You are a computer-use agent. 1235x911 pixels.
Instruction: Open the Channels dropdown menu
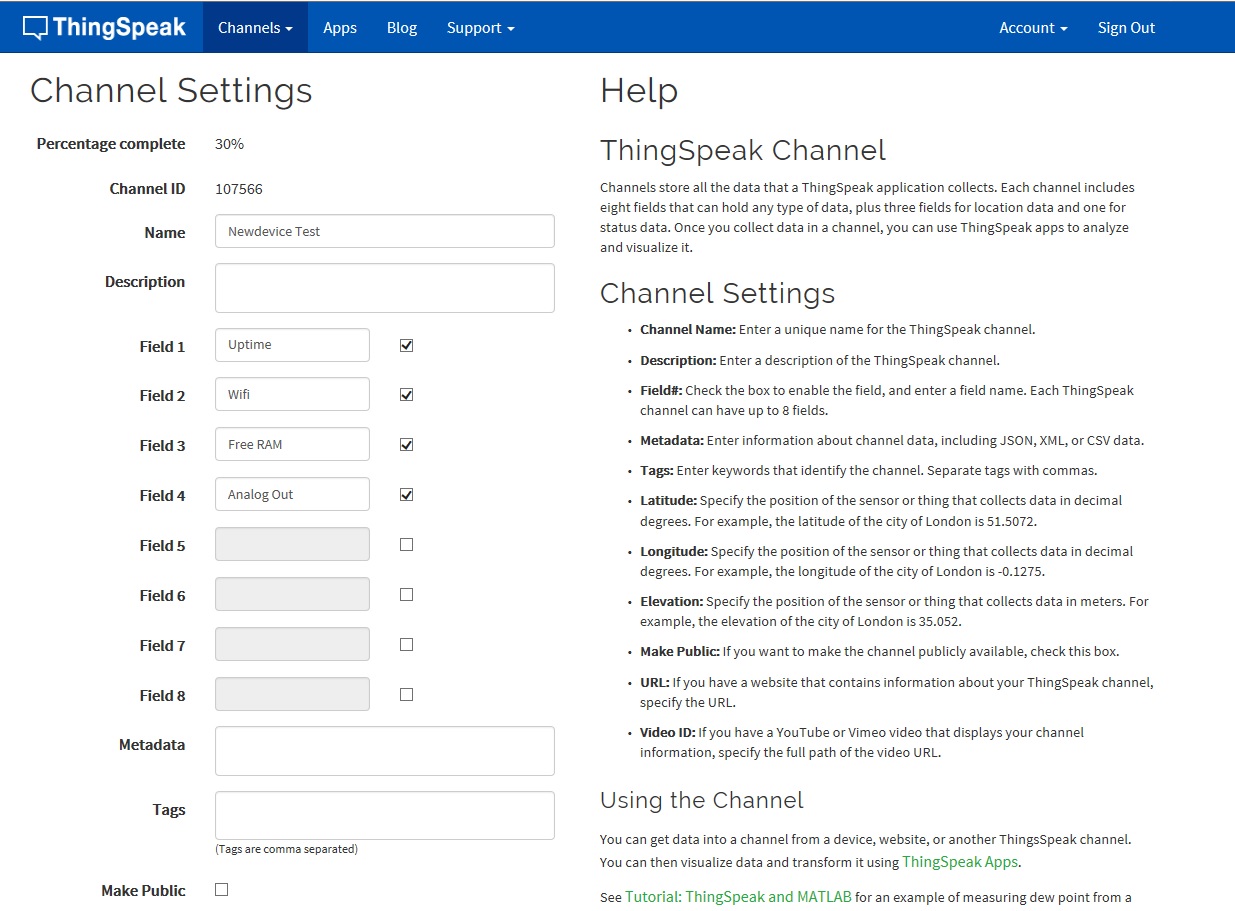click(255, 27)
